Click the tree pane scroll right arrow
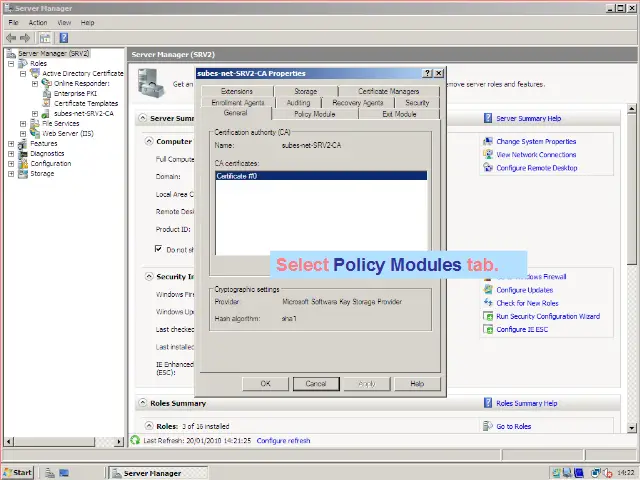Image resolution: width=640 pixels, height=480 pixels. [119, 441]
